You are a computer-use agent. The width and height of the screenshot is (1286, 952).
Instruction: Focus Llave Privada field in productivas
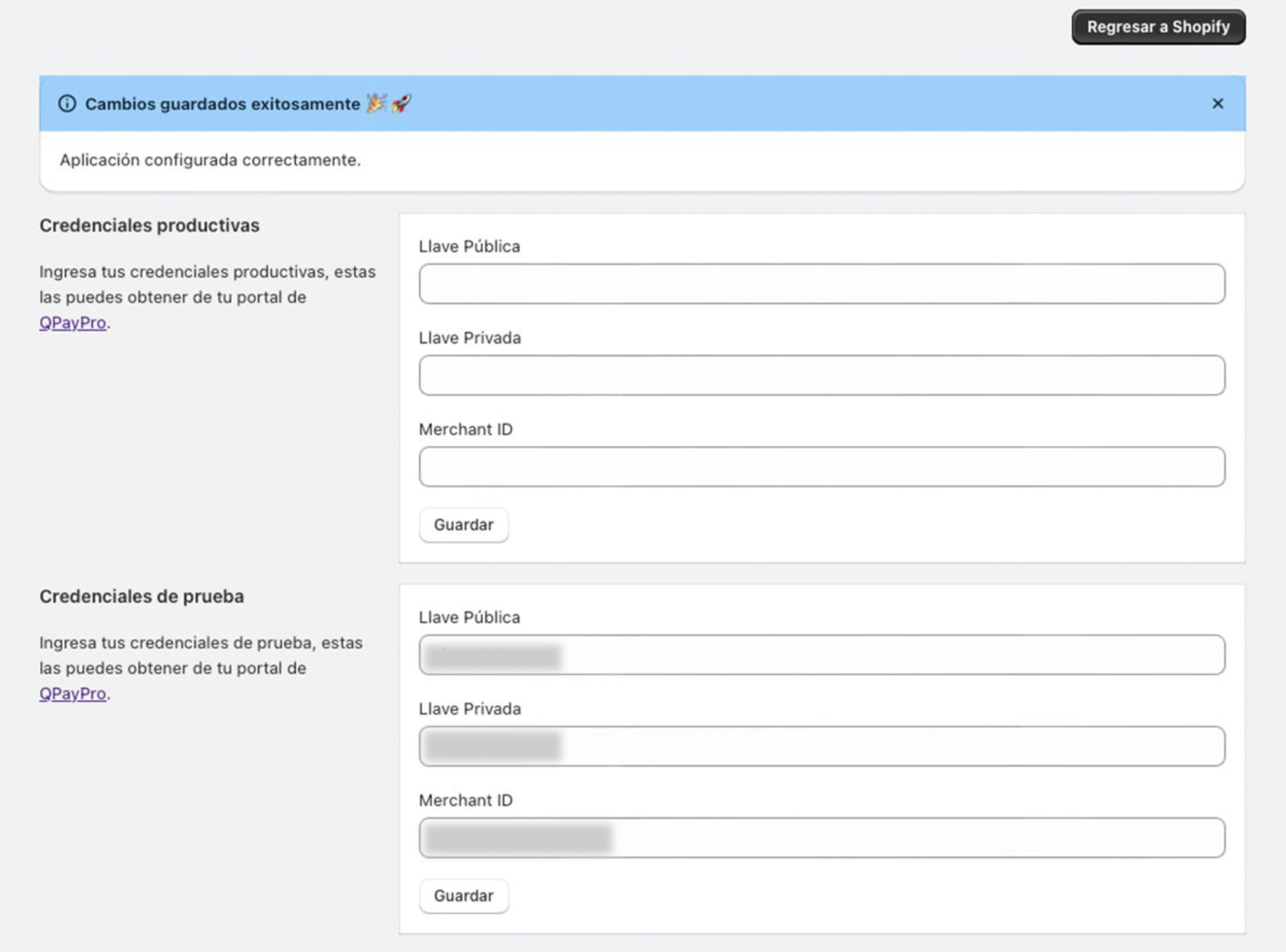(x=822, y=375)
